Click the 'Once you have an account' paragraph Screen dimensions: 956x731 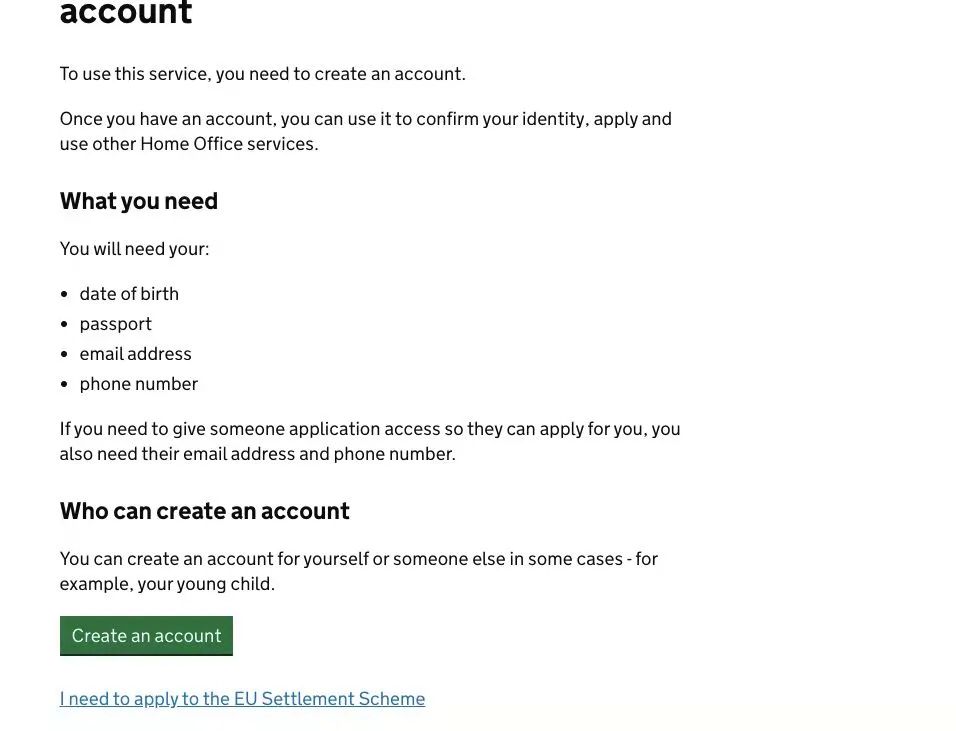(x=366, y=131)
